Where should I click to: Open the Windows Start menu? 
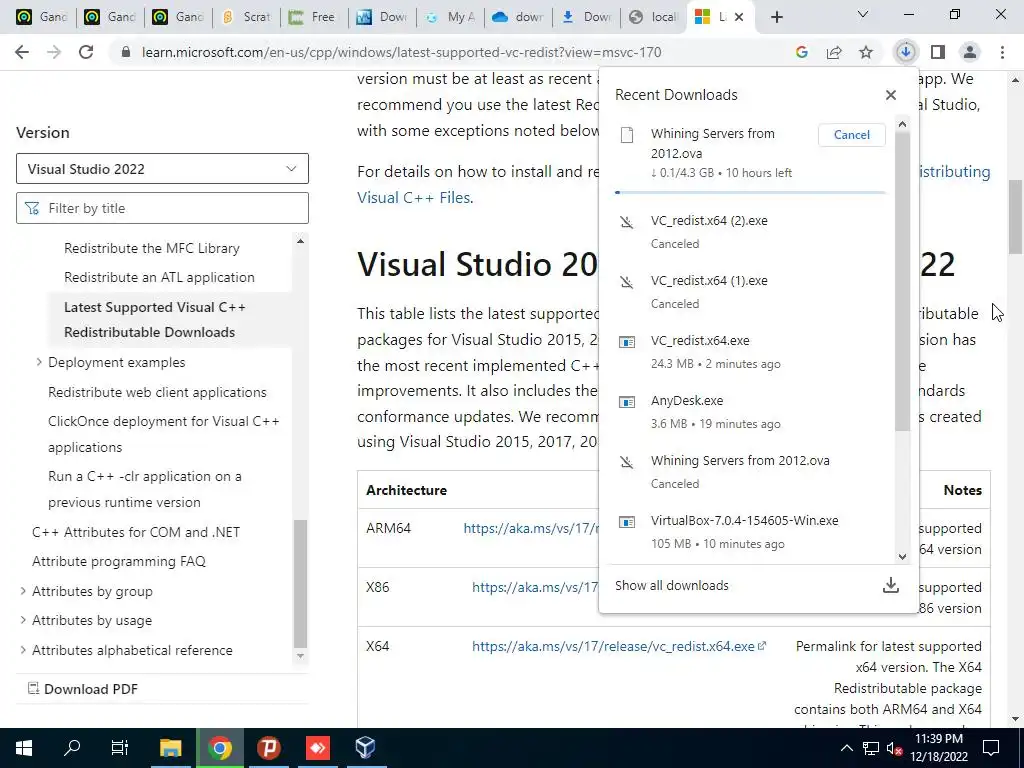pyautogui.click(x=24, y=748)
